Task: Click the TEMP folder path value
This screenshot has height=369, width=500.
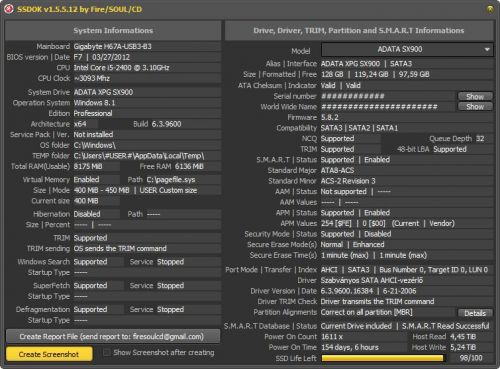Action: point(139,156)
